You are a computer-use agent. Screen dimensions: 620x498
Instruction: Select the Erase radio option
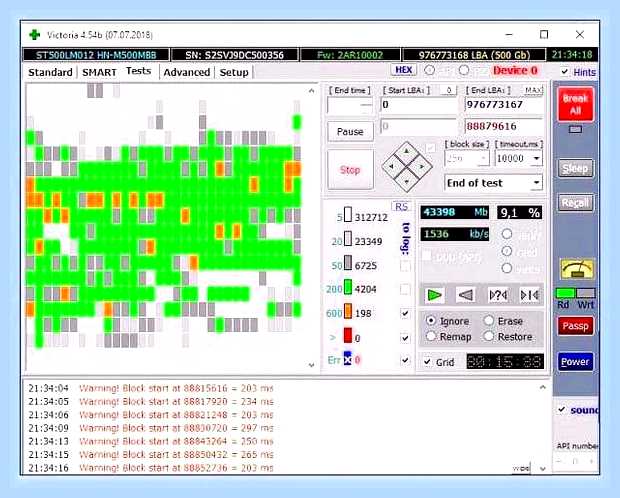(489, 320)
